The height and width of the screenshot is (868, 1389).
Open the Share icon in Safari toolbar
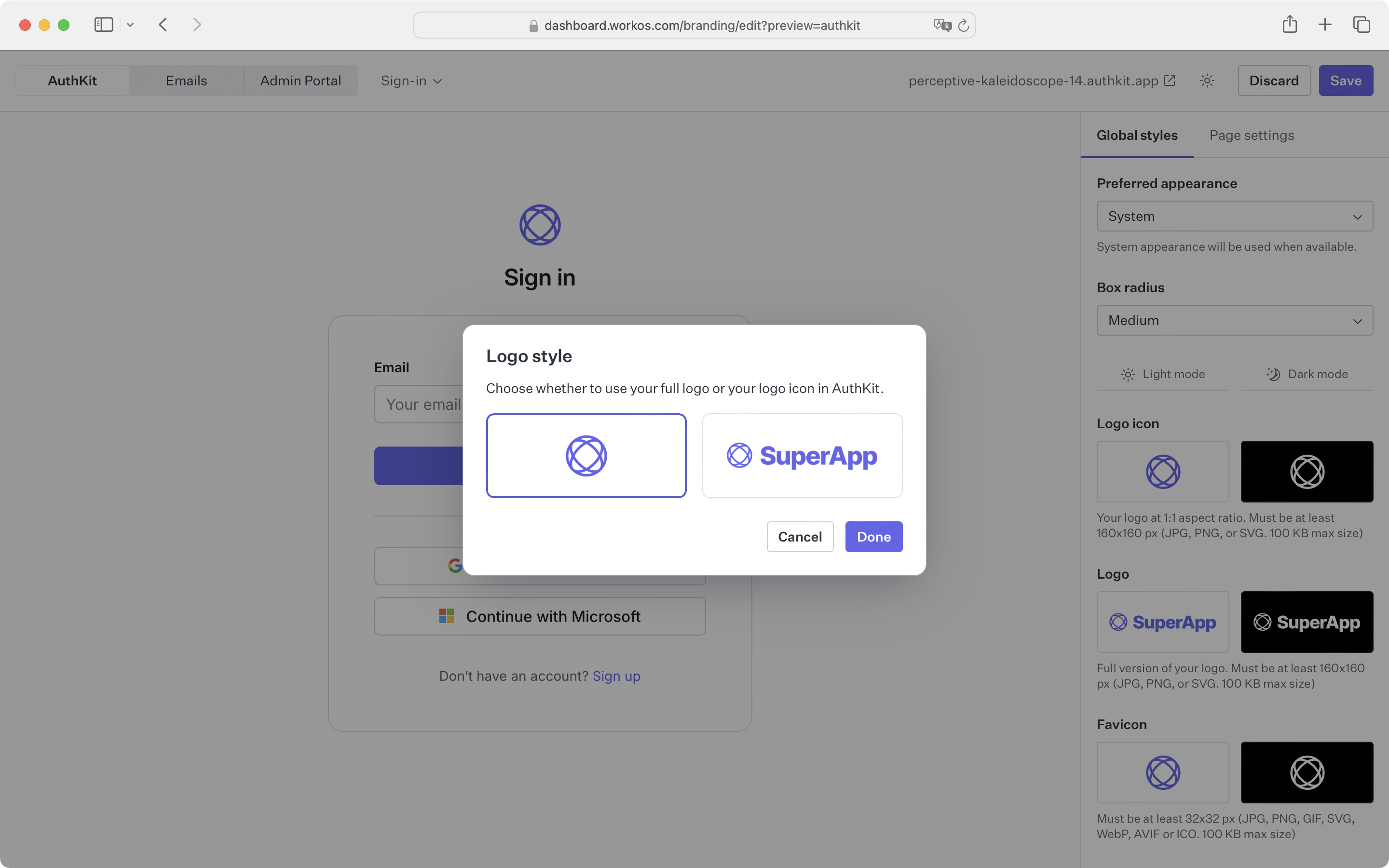tap(1290, 24)
